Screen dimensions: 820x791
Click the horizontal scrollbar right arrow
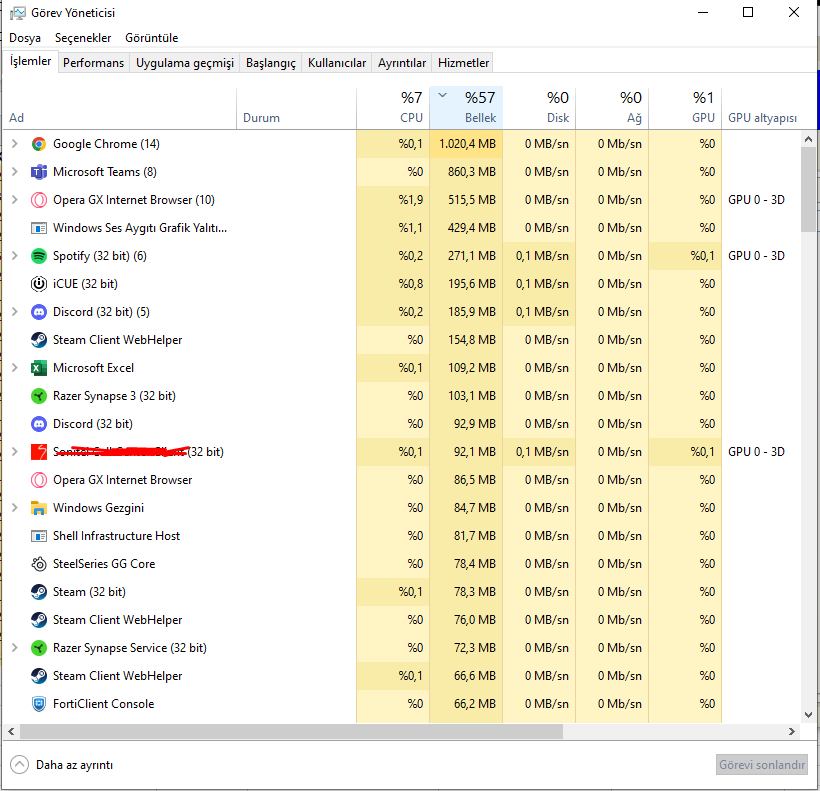tap(792, 731)
